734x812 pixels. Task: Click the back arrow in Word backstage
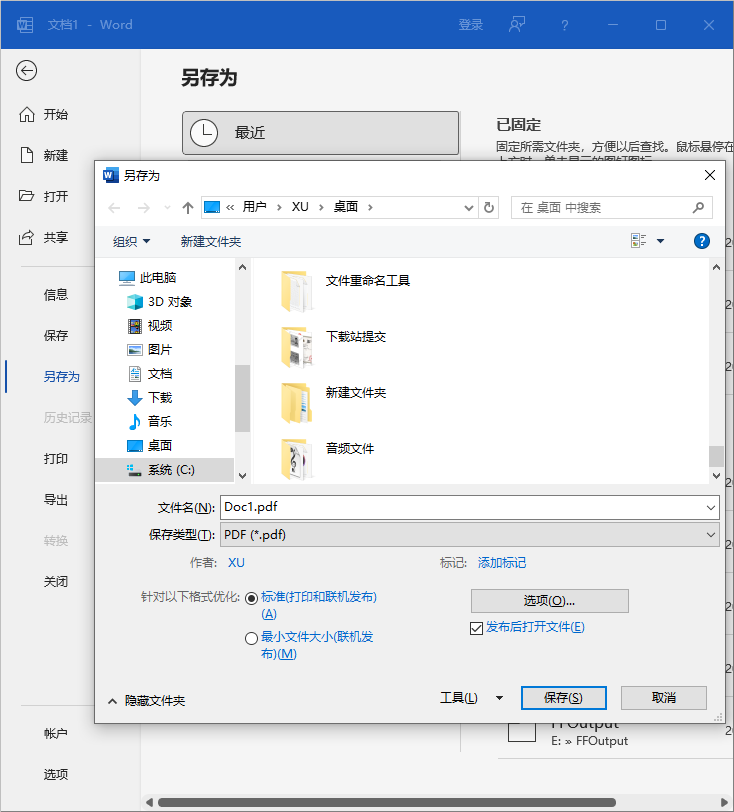[26, 71]
